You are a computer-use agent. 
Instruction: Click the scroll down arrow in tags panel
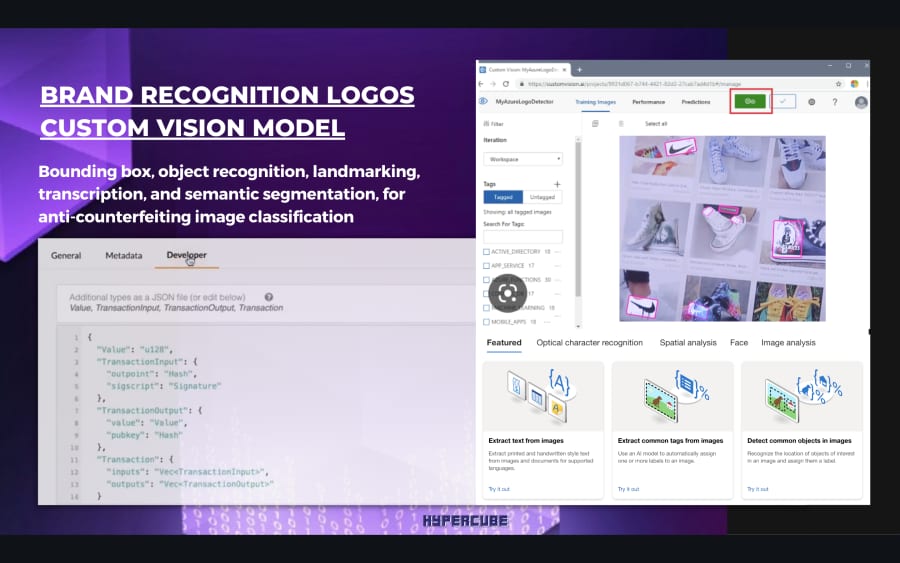578,325
